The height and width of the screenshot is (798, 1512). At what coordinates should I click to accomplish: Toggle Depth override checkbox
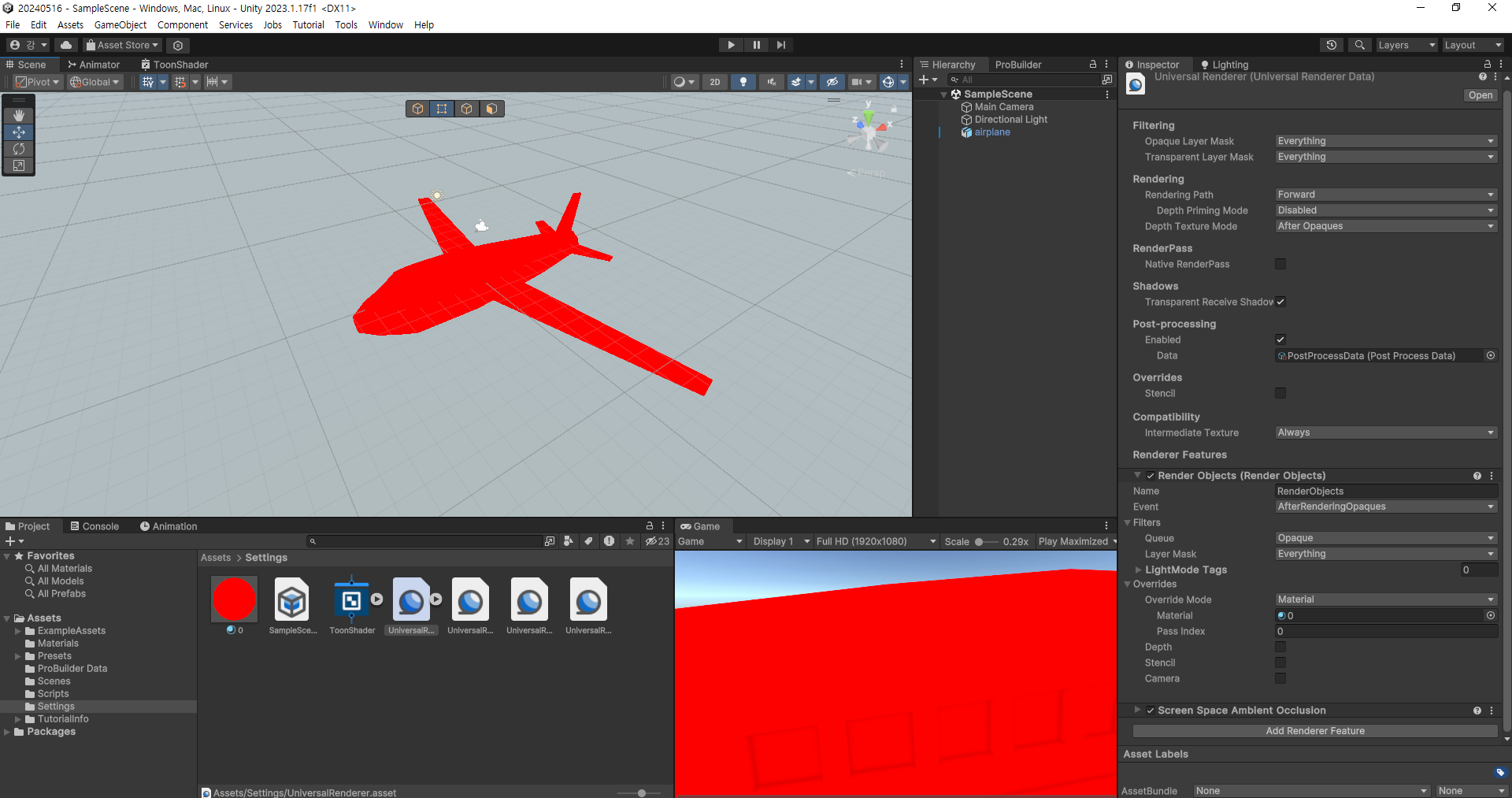pyautogui.click(x=1280, y=647)
